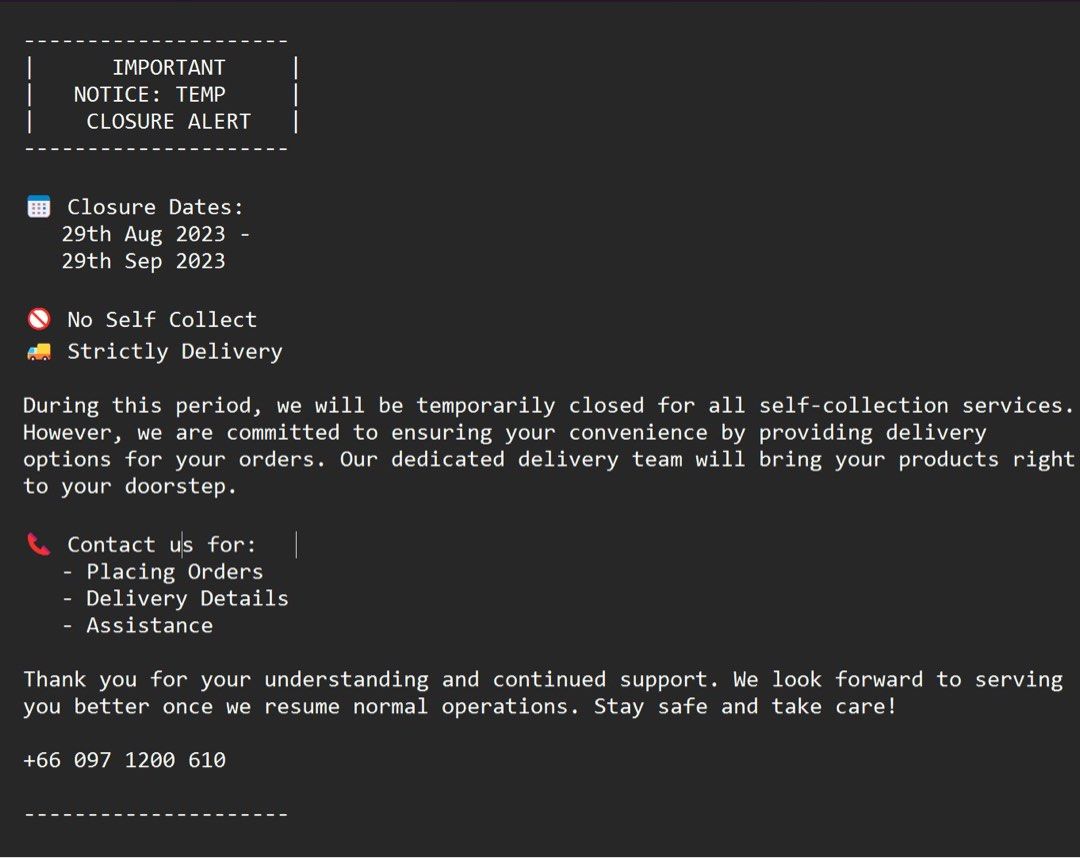Click the 'Contact us for:' heading text
The width and height of the screenshot is (1080, 858).
[161, 545]
